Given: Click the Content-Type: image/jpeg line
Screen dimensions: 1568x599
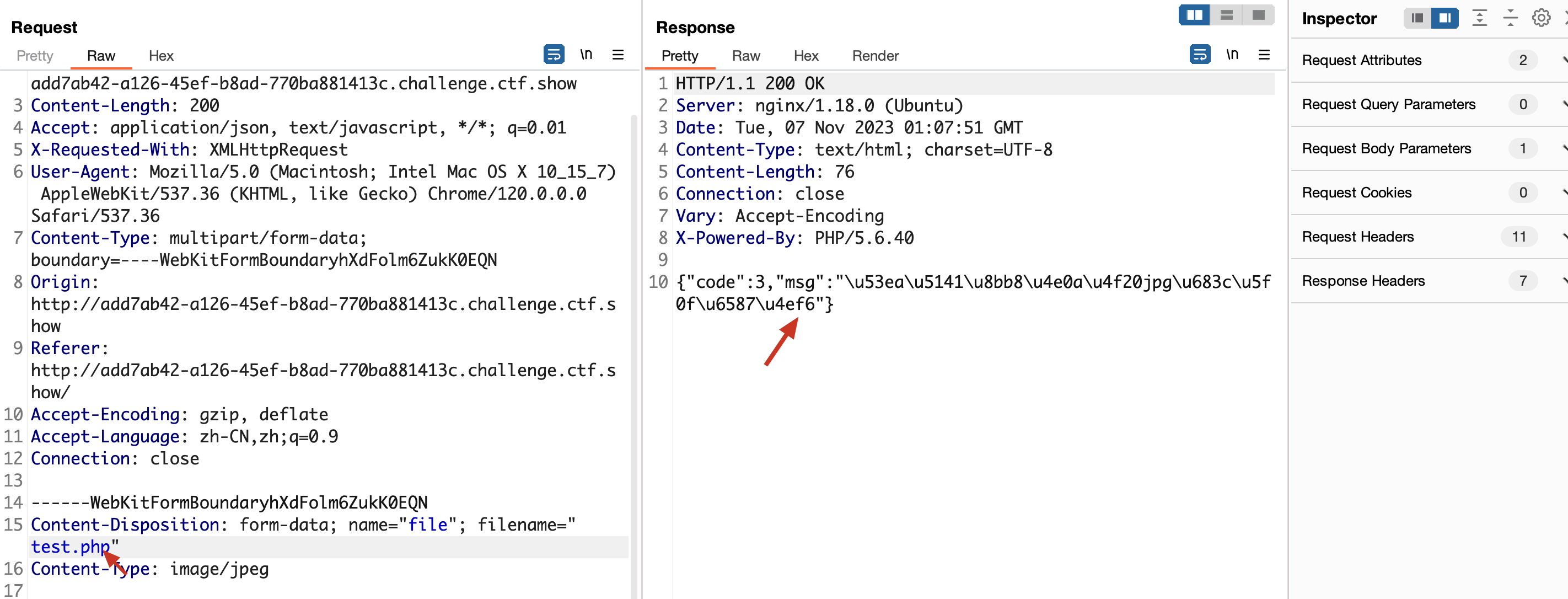Looking at the screenshot, I should (150, 569).
